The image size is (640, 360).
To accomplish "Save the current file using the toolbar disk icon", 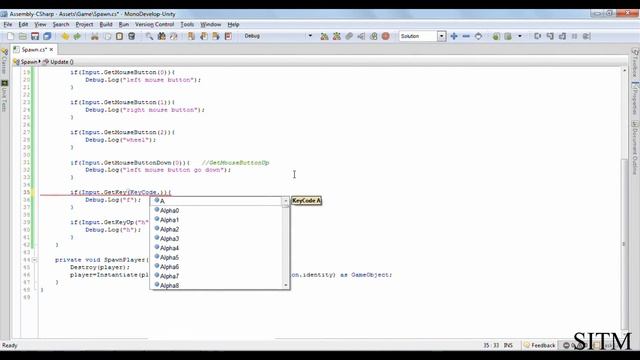I will click(35, 36).
